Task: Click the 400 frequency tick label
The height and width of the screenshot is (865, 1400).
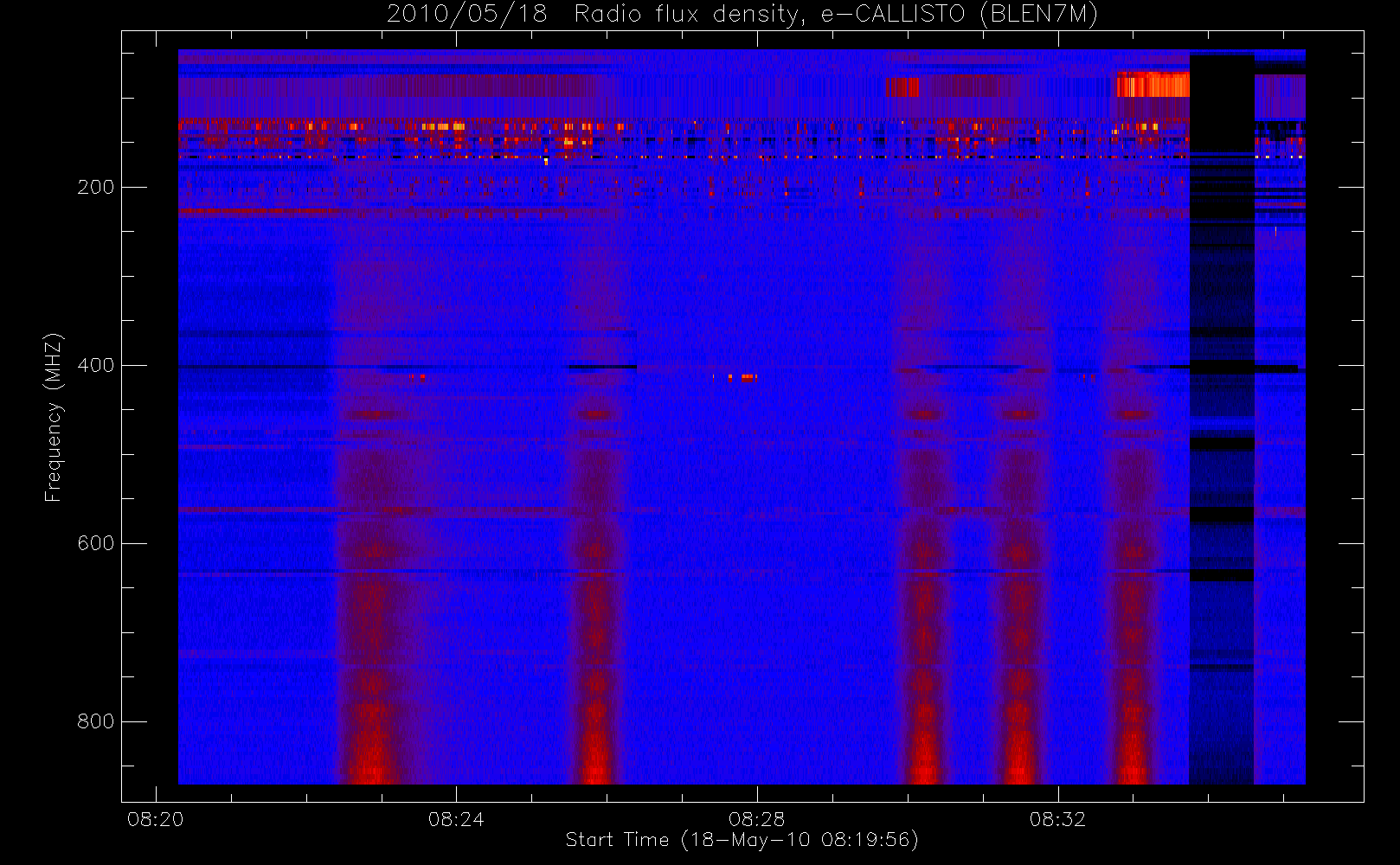Action: tap(95, 365)
